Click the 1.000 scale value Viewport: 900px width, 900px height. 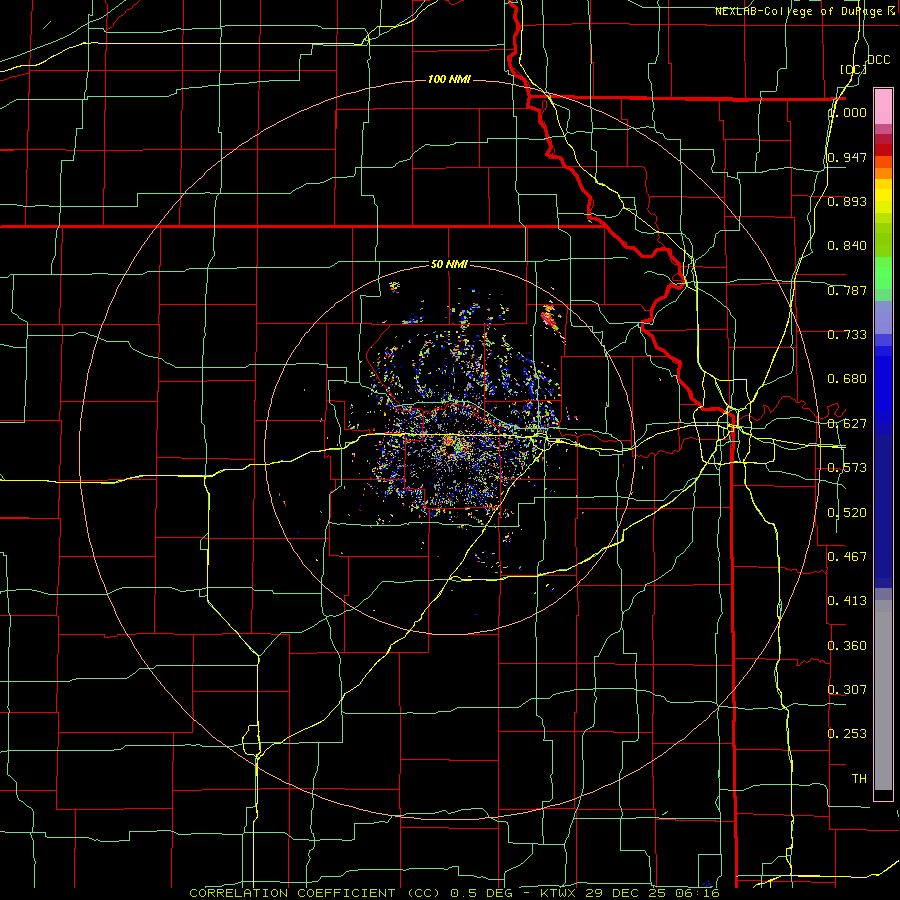coord(848,112)
